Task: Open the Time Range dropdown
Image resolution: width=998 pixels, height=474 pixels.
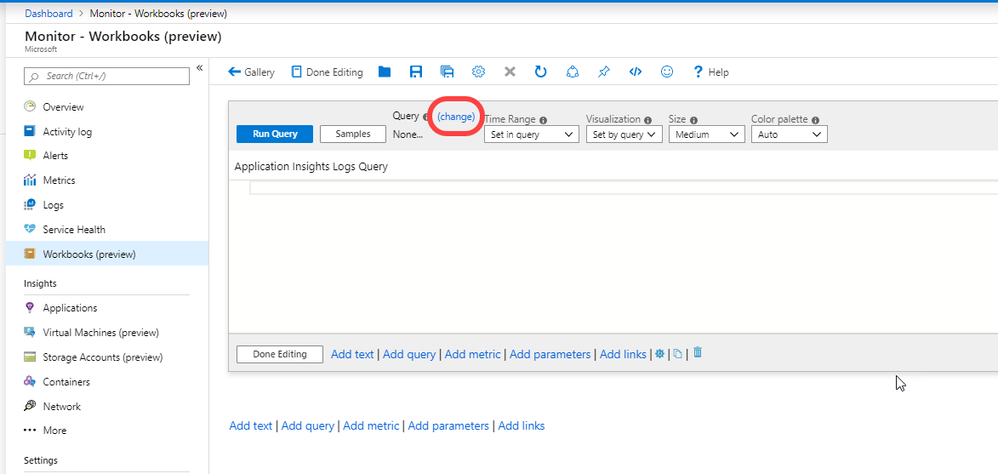Action: (531, 134)
